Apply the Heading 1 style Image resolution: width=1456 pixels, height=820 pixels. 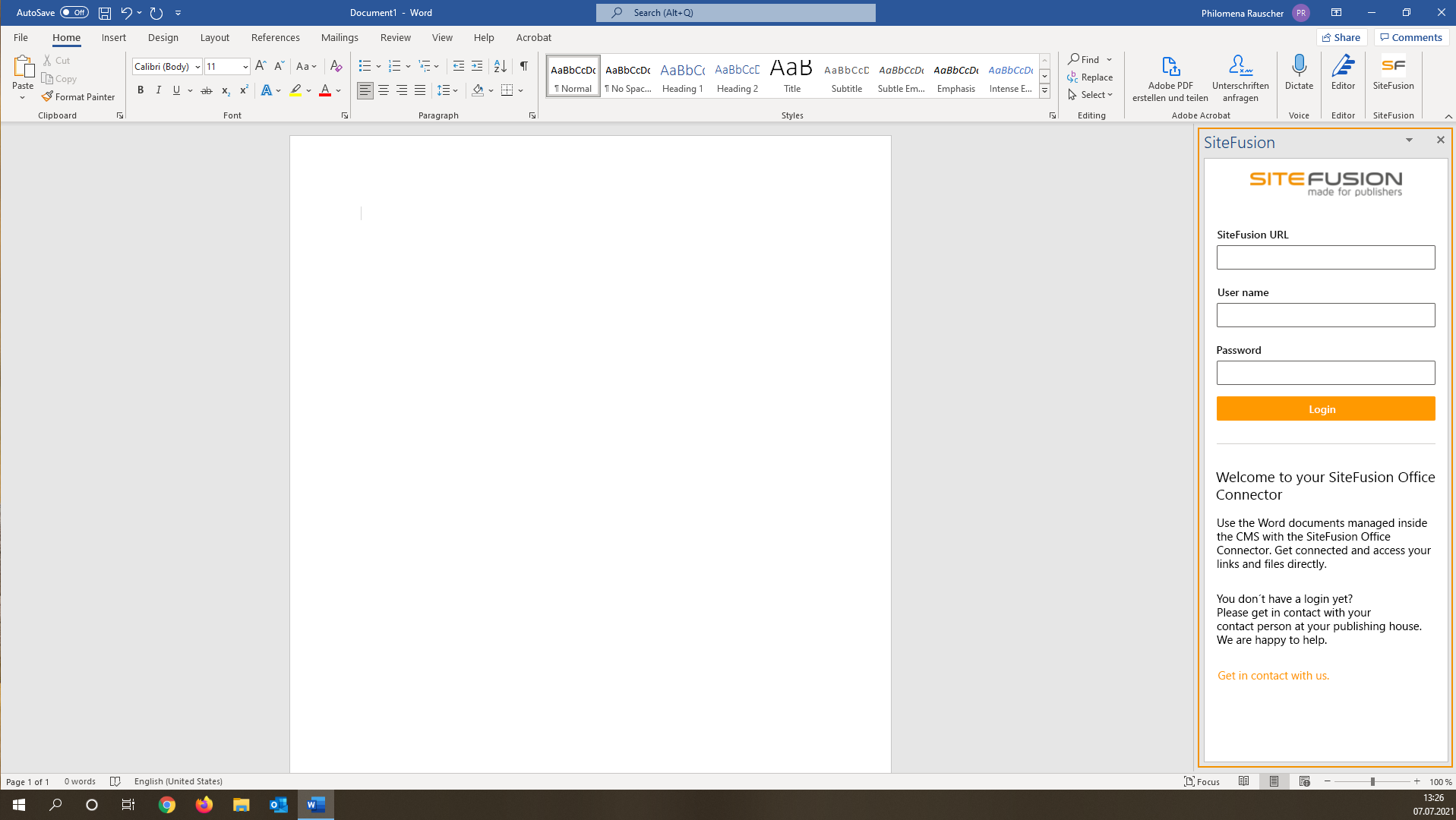coord(683,76)
